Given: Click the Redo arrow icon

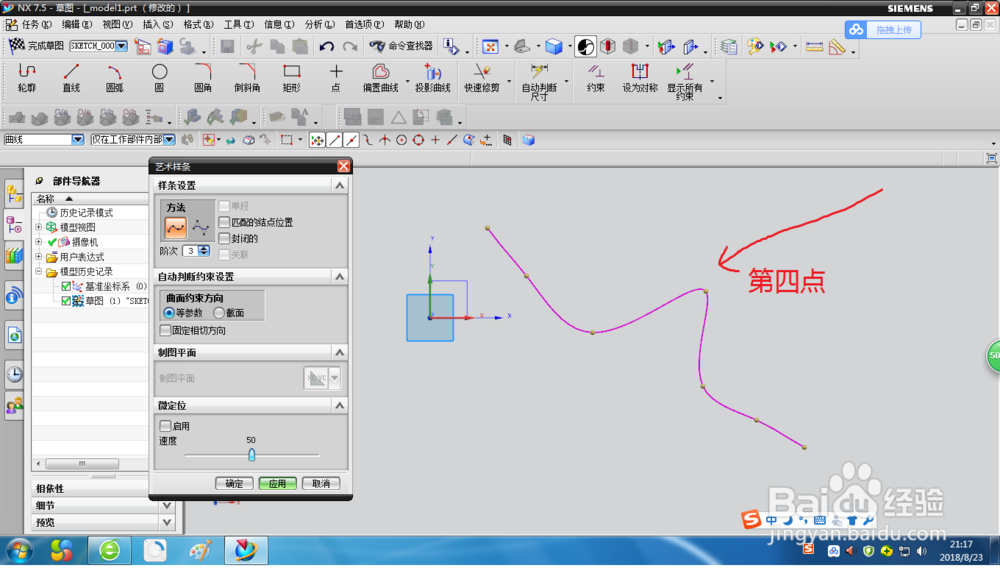Looking at the screenshot, I should (x=350, y=46).
